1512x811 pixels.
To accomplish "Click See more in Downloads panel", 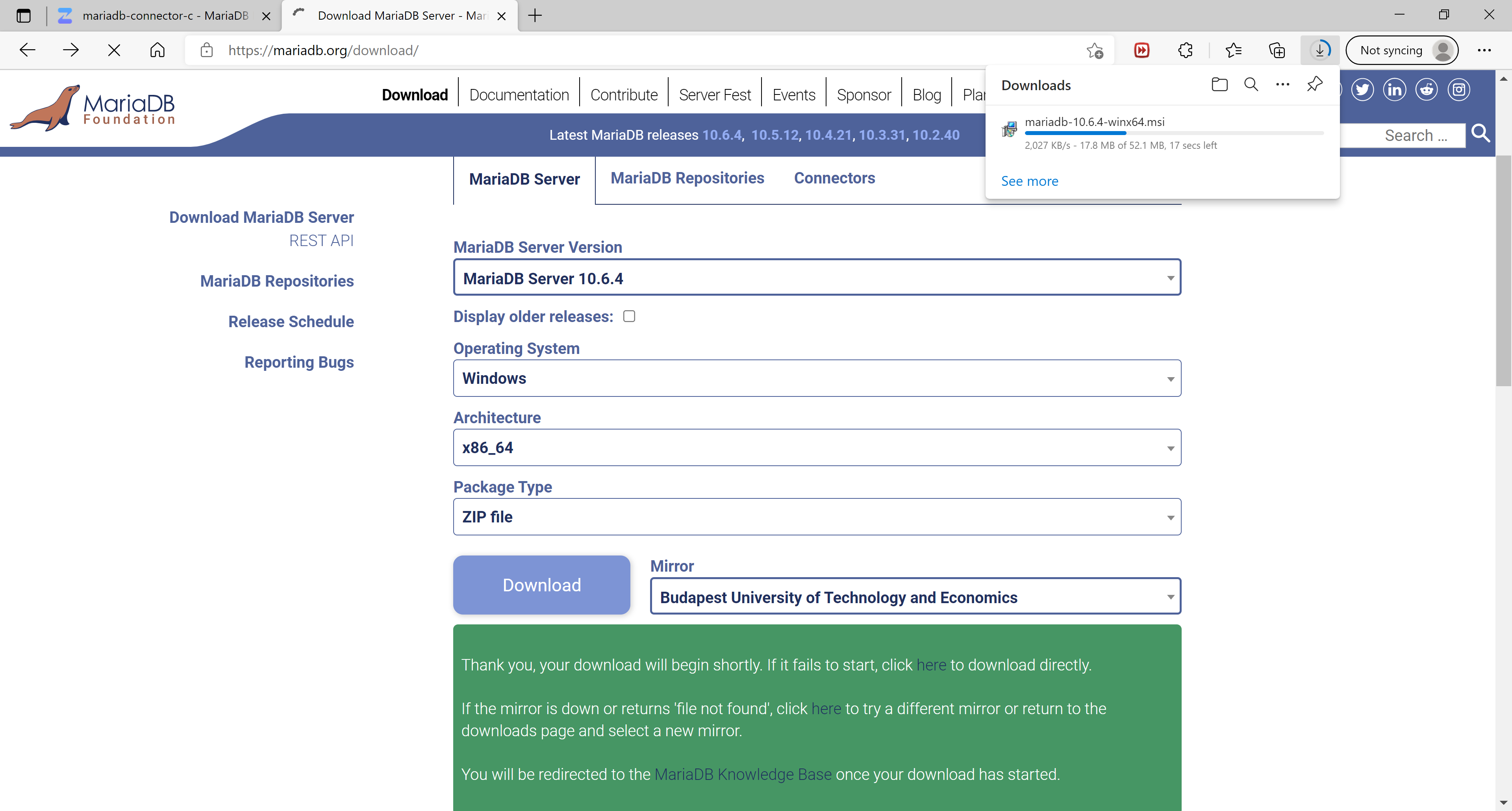I will tap(1030, 181).
